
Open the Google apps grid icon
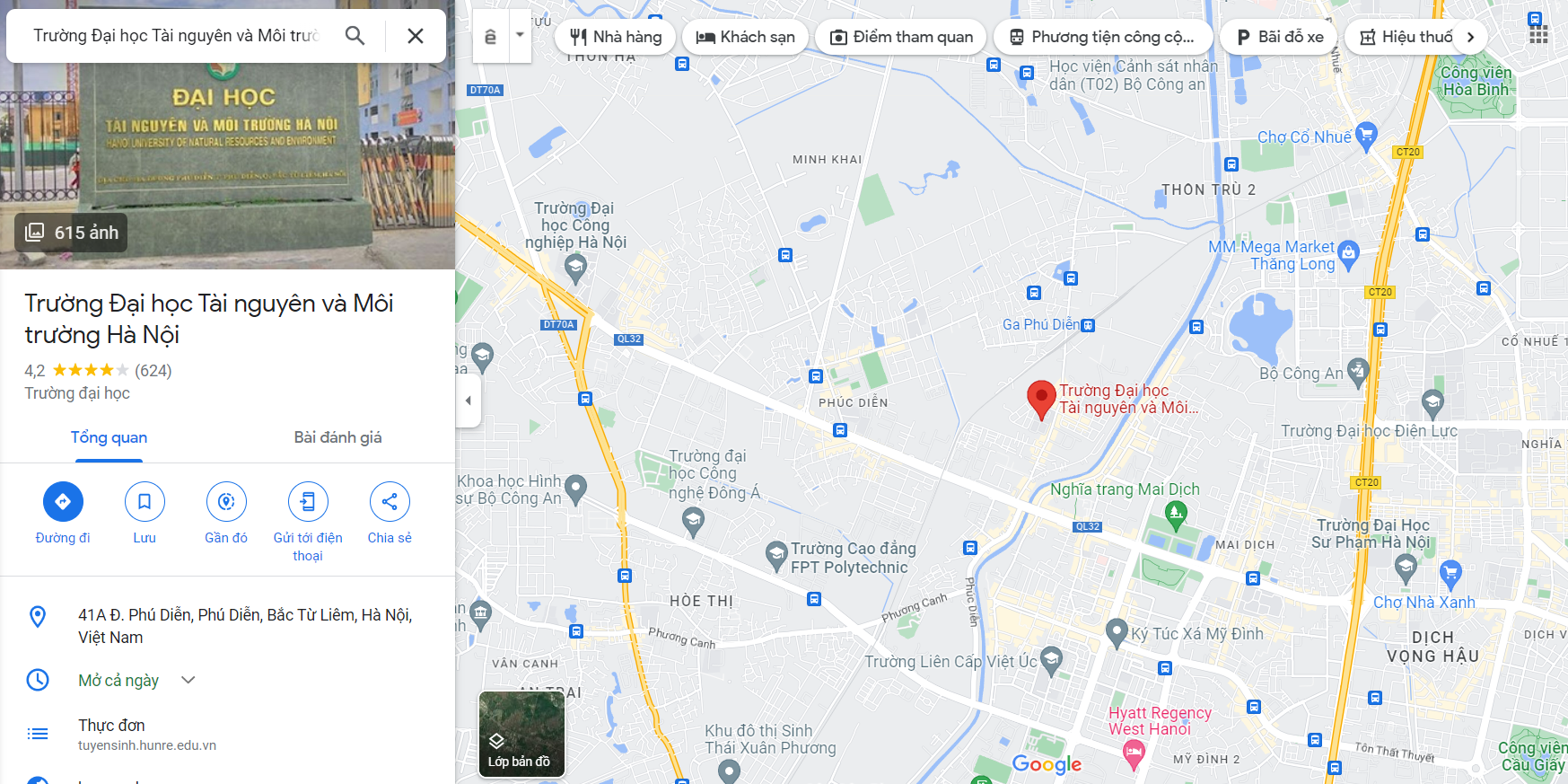point(1538,35)
